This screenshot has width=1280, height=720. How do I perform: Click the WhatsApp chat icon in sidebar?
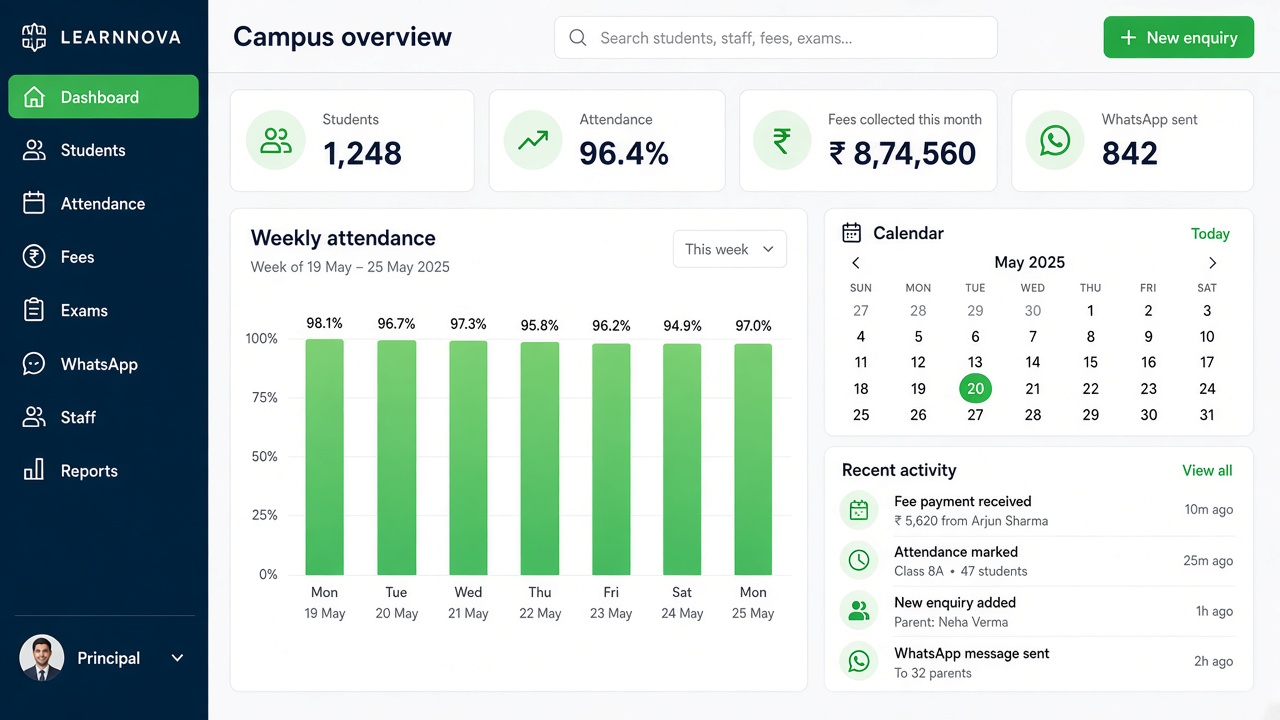34,364
